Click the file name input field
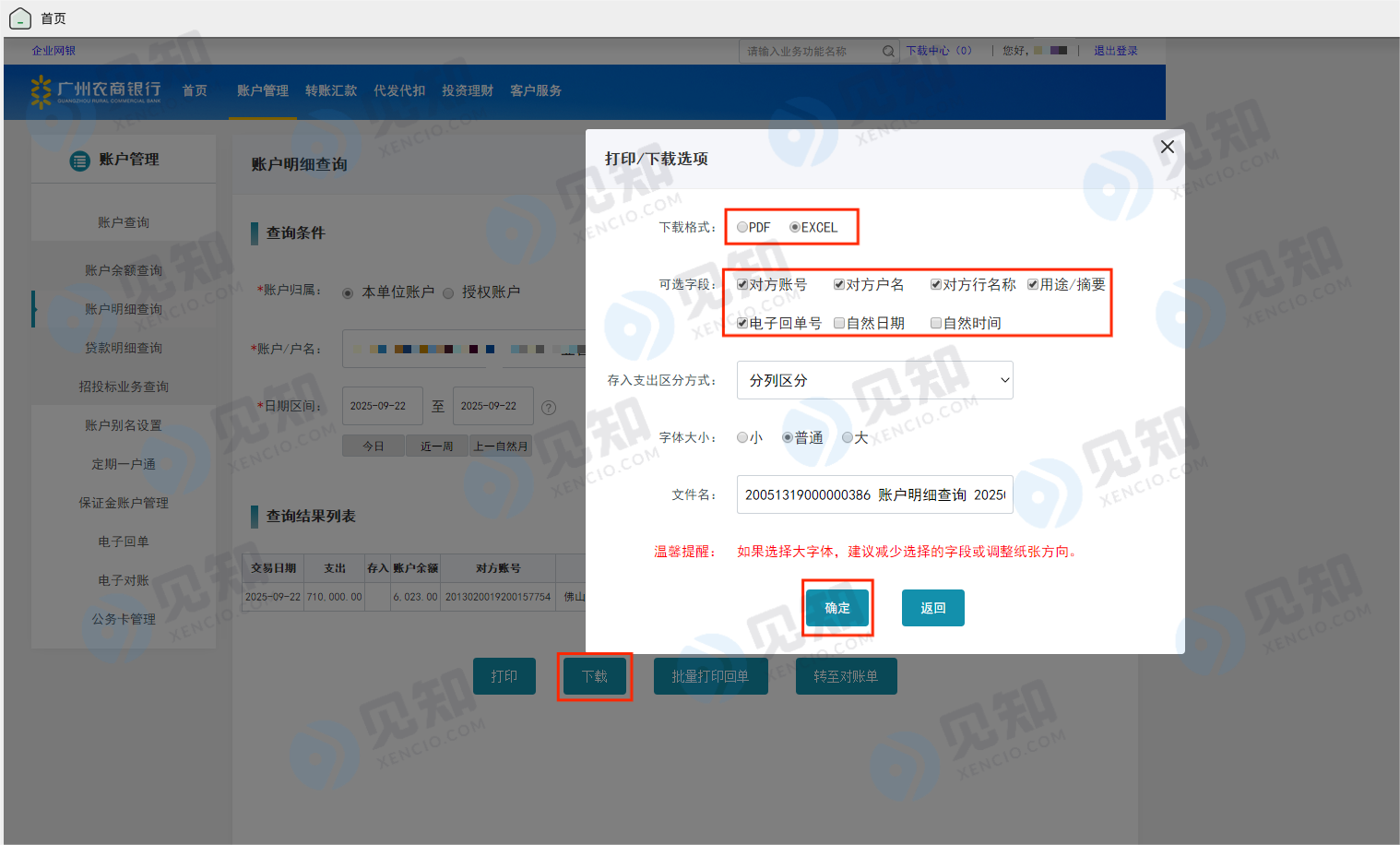Viewport: 1400px width, 845px height. click(874, 494)
